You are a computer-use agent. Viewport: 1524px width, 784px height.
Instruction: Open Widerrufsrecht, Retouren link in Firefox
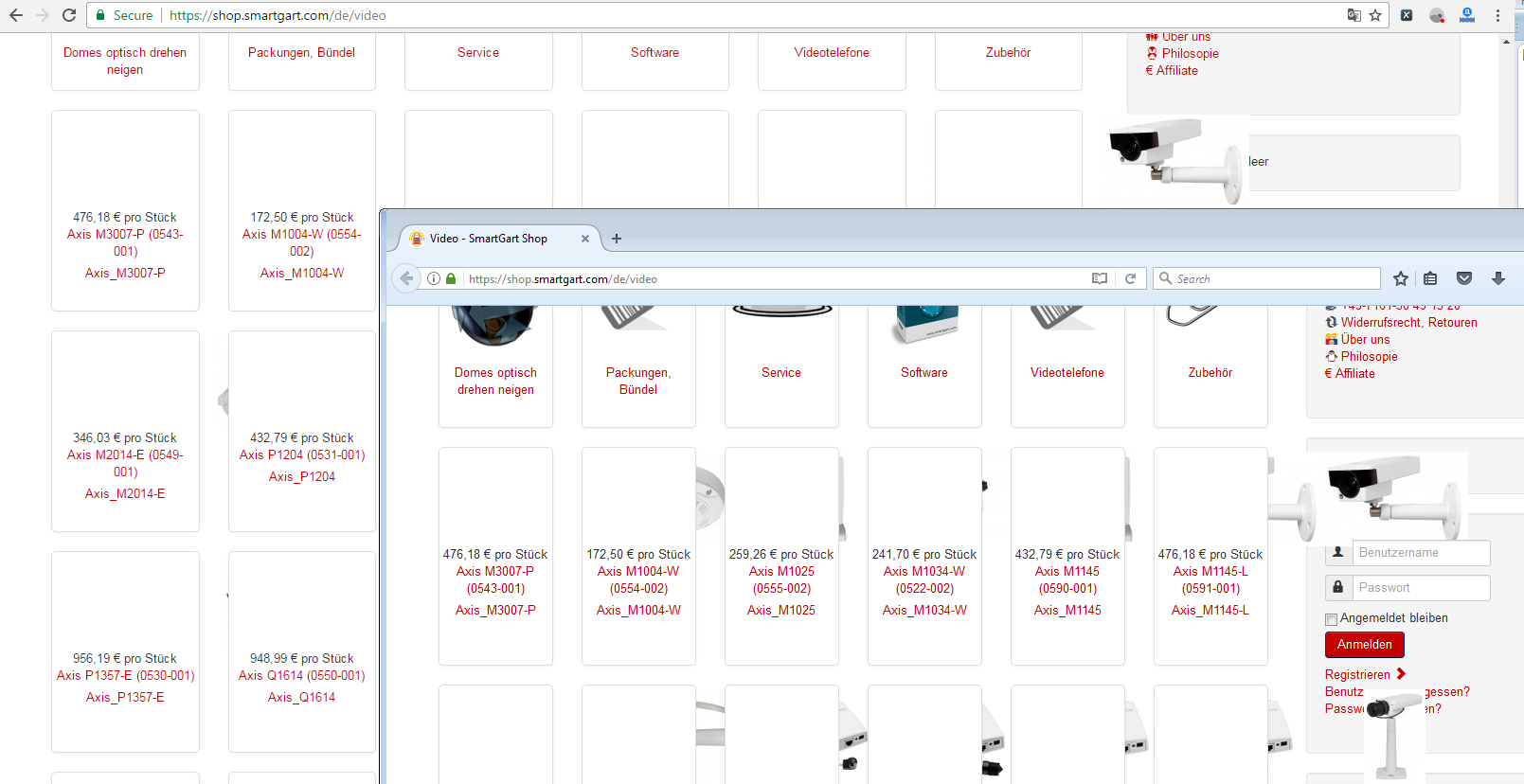[1408, 323]
